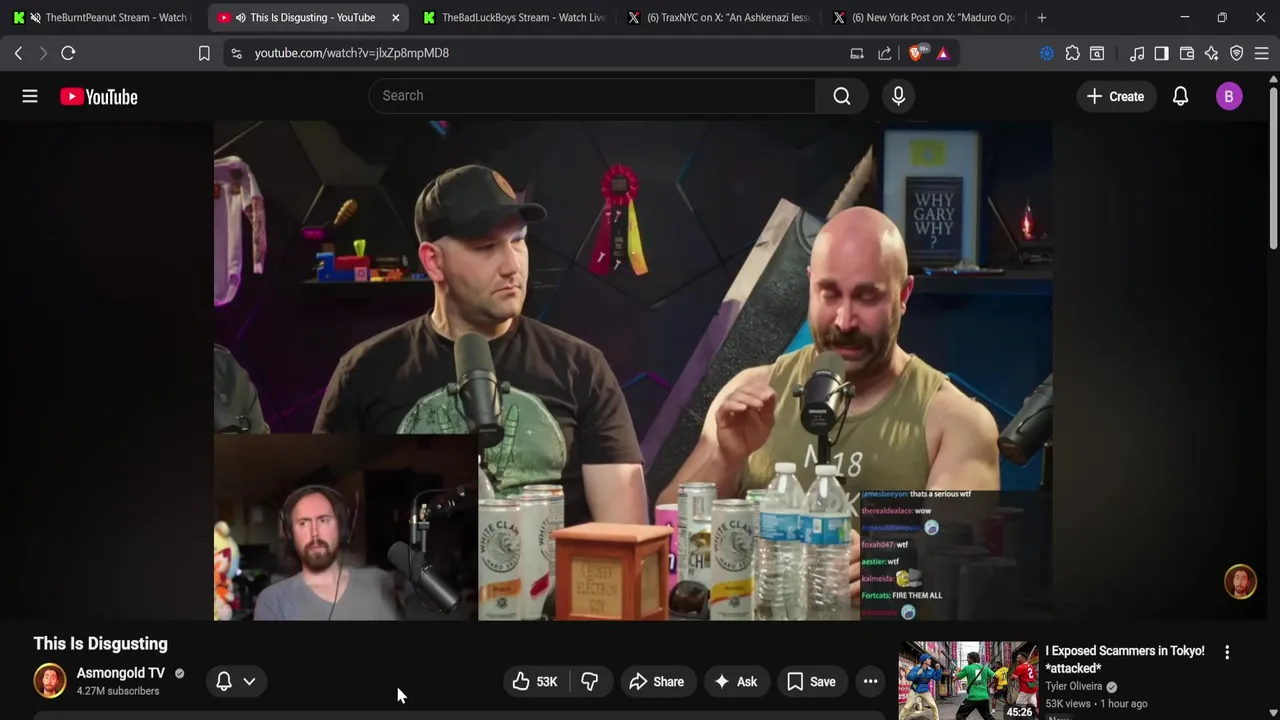The height and width of the screenshot is (720, 1280).
Task: Open a new browser tab
Action: tap(1042, 17)
